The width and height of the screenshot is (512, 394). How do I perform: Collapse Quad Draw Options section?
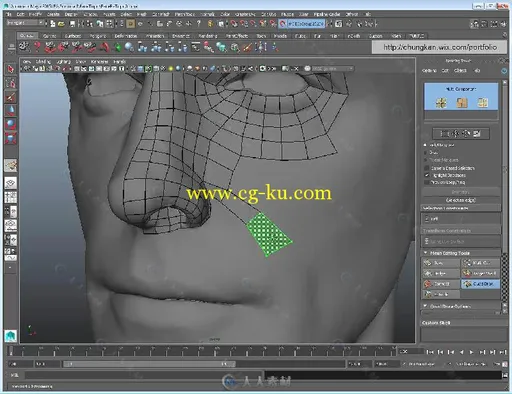click(425, 306)
